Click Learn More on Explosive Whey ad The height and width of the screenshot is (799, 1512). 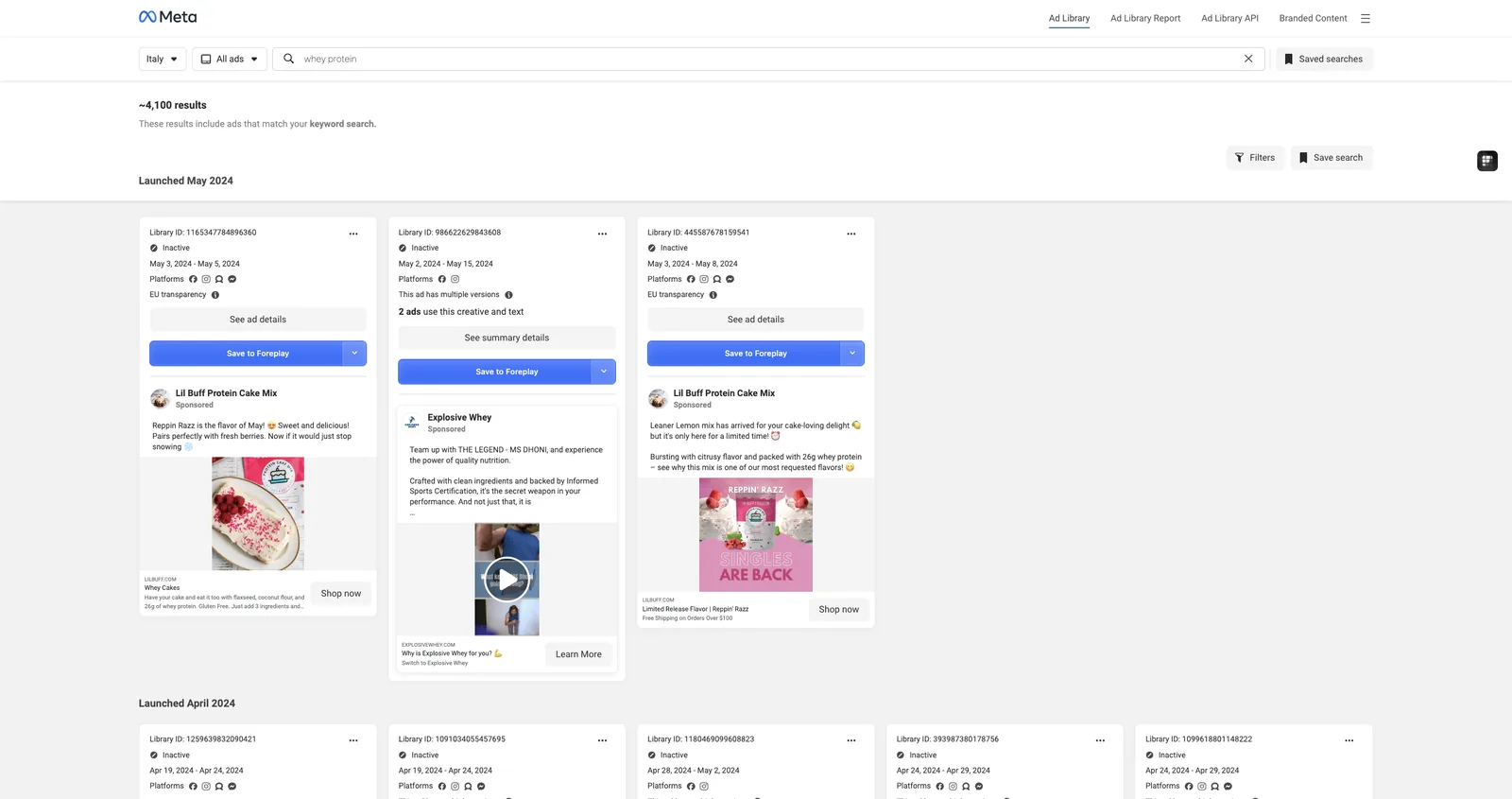tap(578, 654)
